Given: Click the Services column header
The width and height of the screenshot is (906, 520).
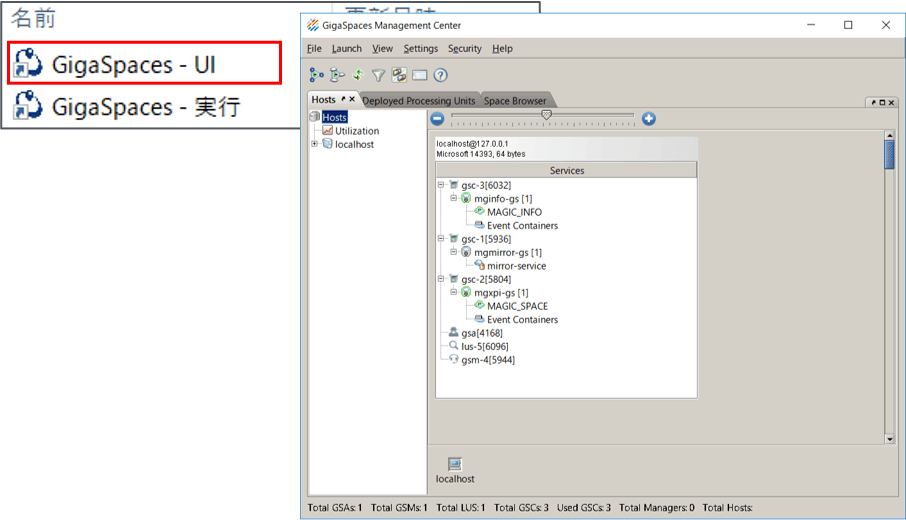Looking at the screenshot, I should (566, 171).
